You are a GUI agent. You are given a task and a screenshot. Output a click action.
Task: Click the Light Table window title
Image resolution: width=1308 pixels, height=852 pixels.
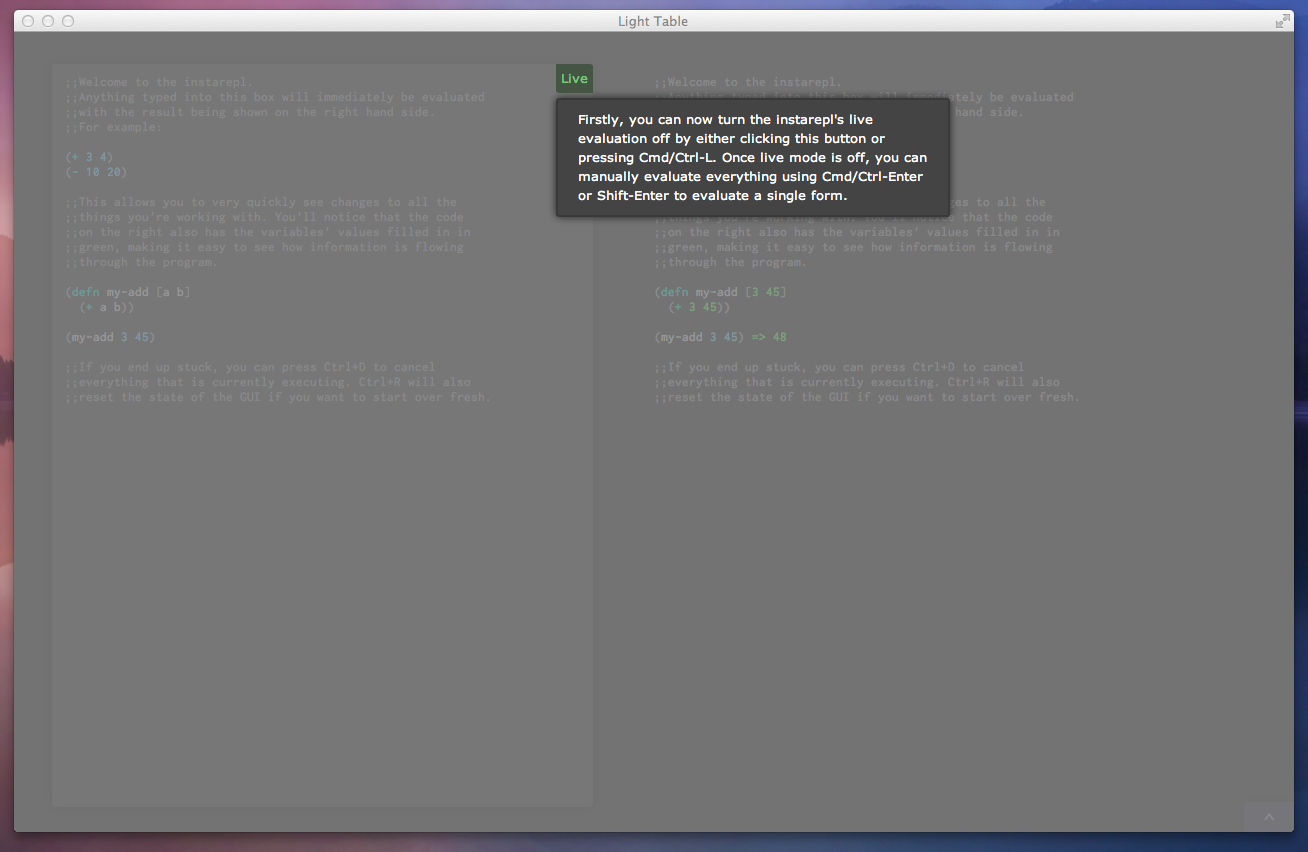point(653,21)
